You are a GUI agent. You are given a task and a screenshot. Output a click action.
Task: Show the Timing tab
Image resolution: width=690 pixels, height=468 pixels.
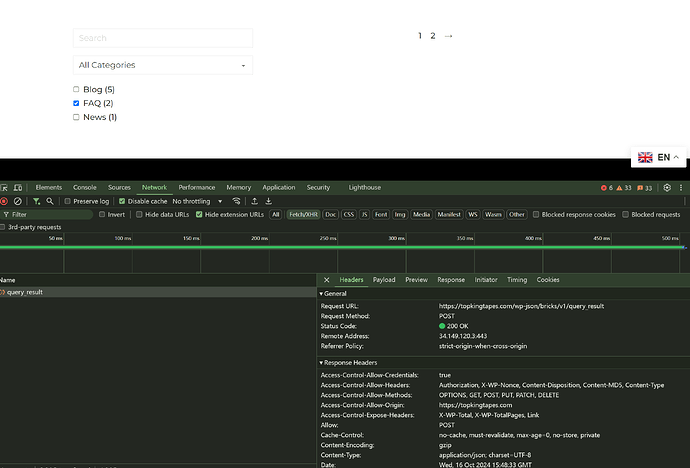tap(517, 280)
